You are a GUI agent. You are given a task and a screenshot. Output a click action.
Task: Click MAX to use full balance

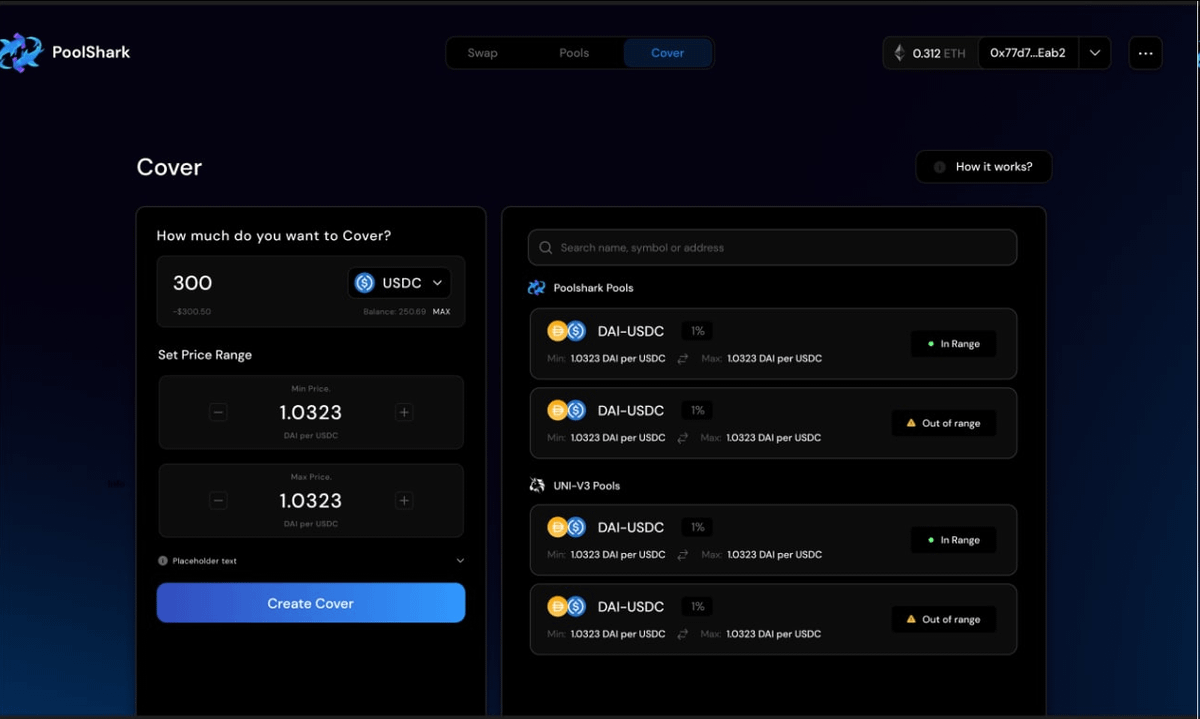(x=441, y=312)
